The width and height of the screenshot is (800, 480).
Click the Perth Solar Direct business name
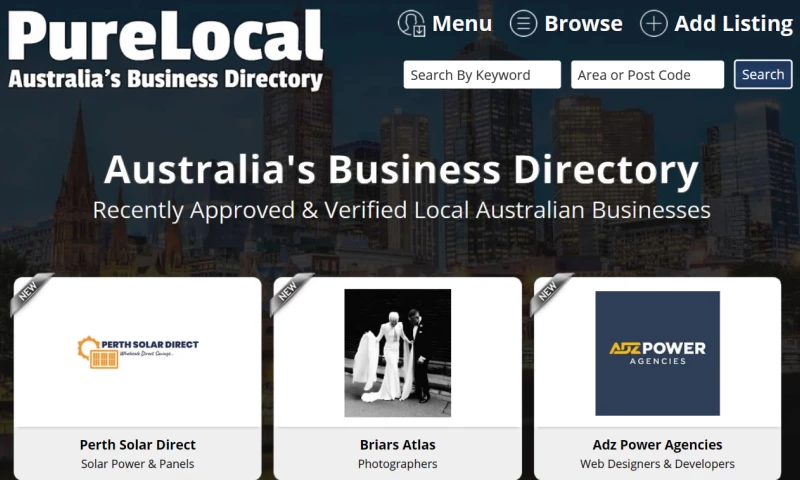click(x=138, y=445)
